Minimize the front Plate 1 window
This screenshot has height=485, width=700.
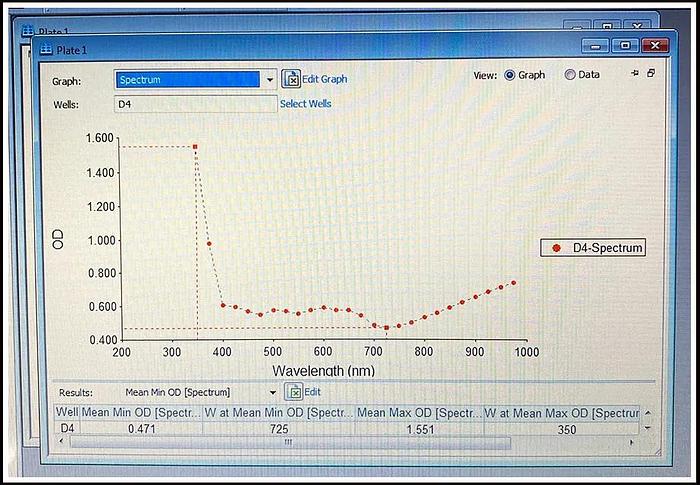[596, 46]
